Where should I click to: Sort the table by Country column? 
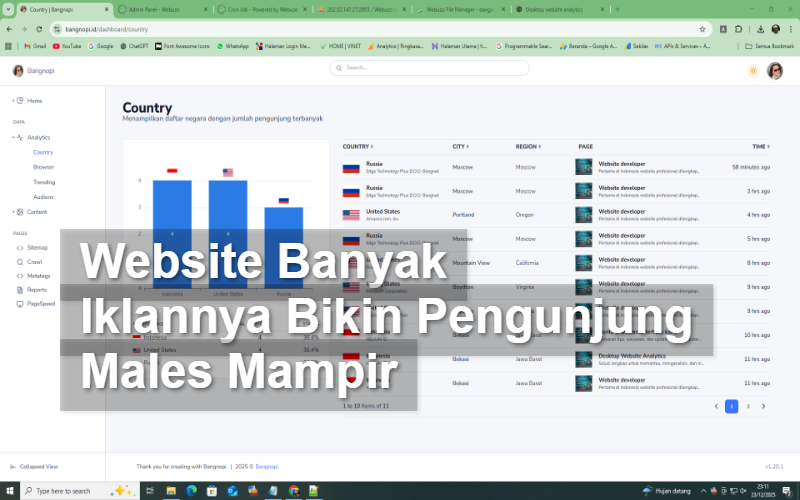pos(359,146)
